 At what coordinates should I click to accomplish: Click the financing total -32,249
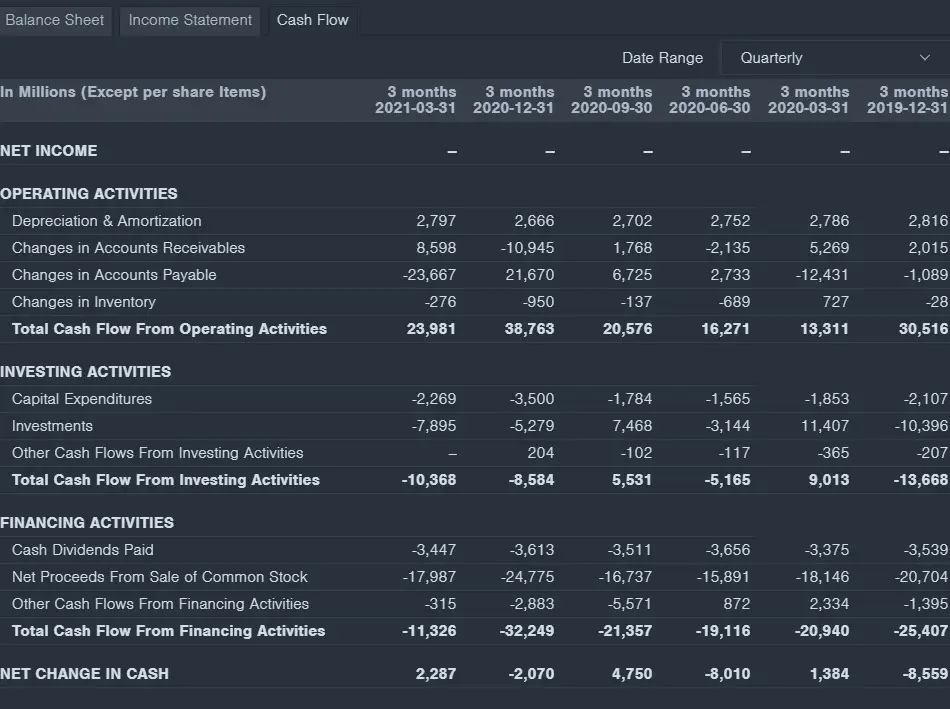pos(527,631)
